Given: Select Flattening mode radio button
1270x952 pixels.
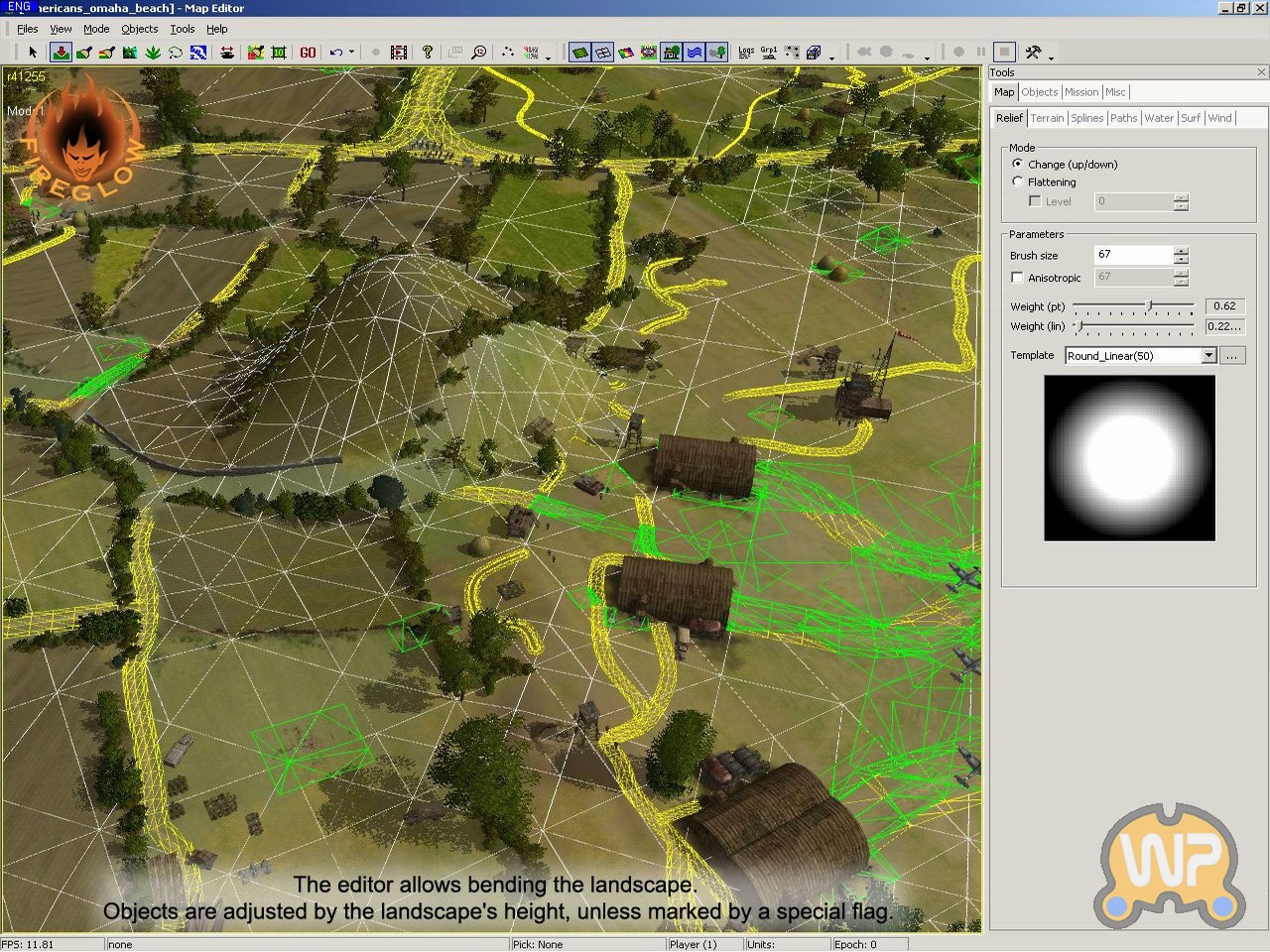Looking at the screenshot, I should (x=1018, y=181).
